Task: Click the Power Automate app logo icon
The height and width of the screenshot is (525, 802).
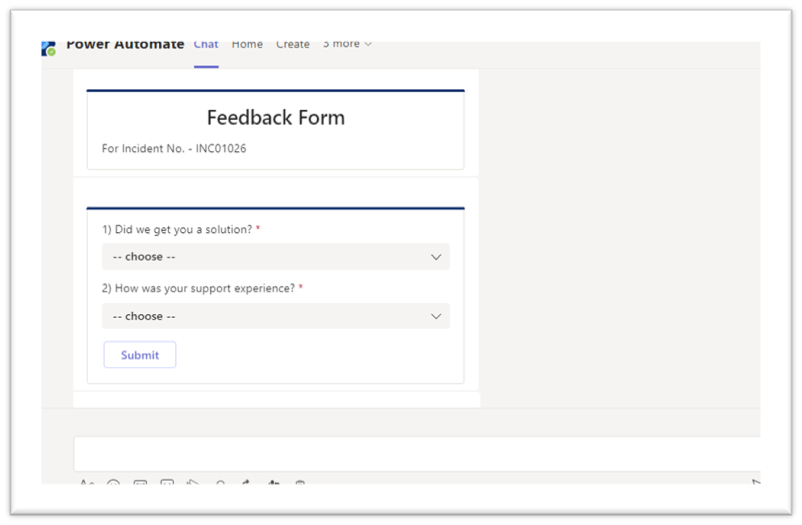Action: coord(49,49)
